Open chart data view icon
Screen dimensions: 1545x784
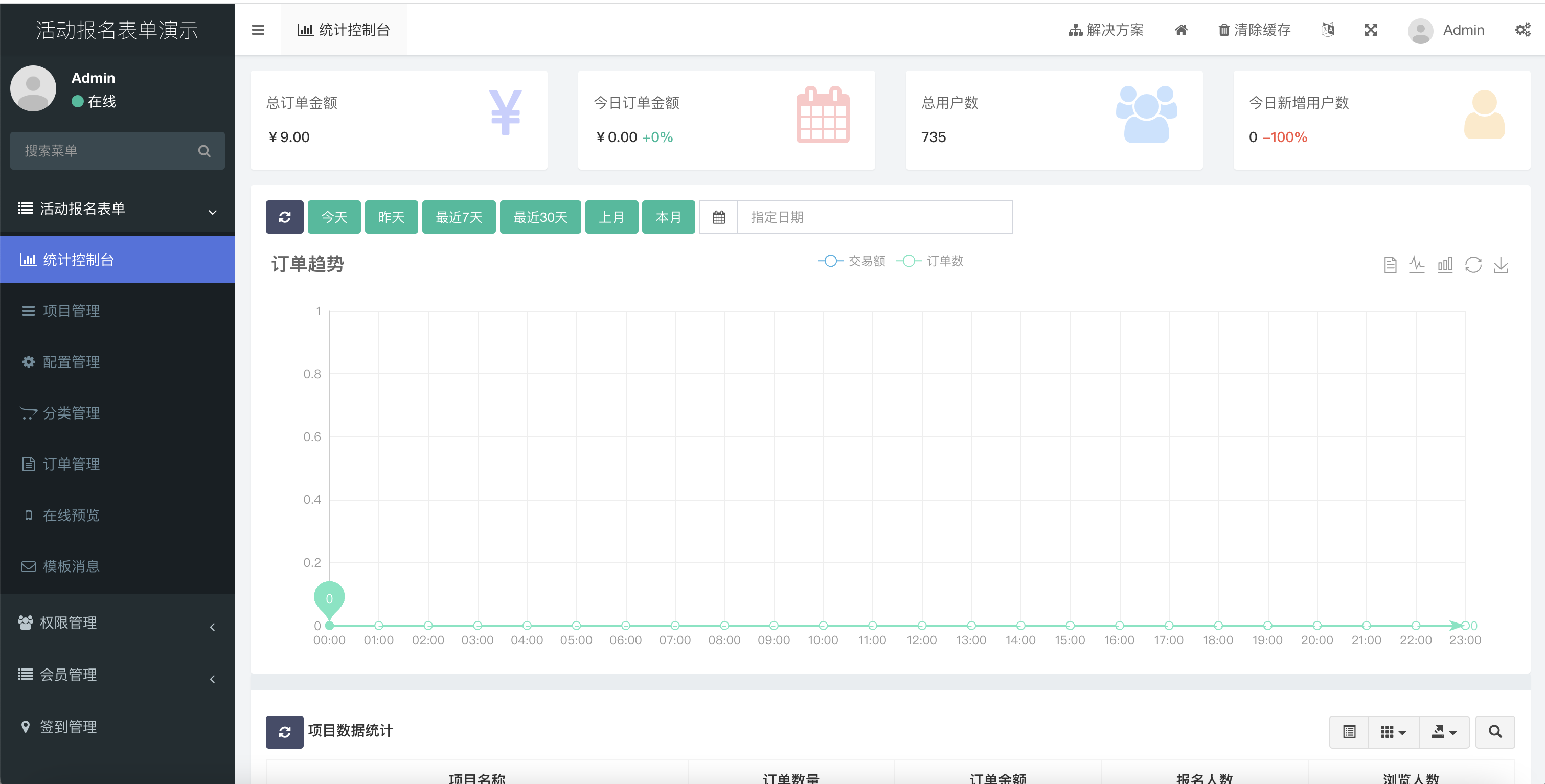click(x=1390, y=264)
